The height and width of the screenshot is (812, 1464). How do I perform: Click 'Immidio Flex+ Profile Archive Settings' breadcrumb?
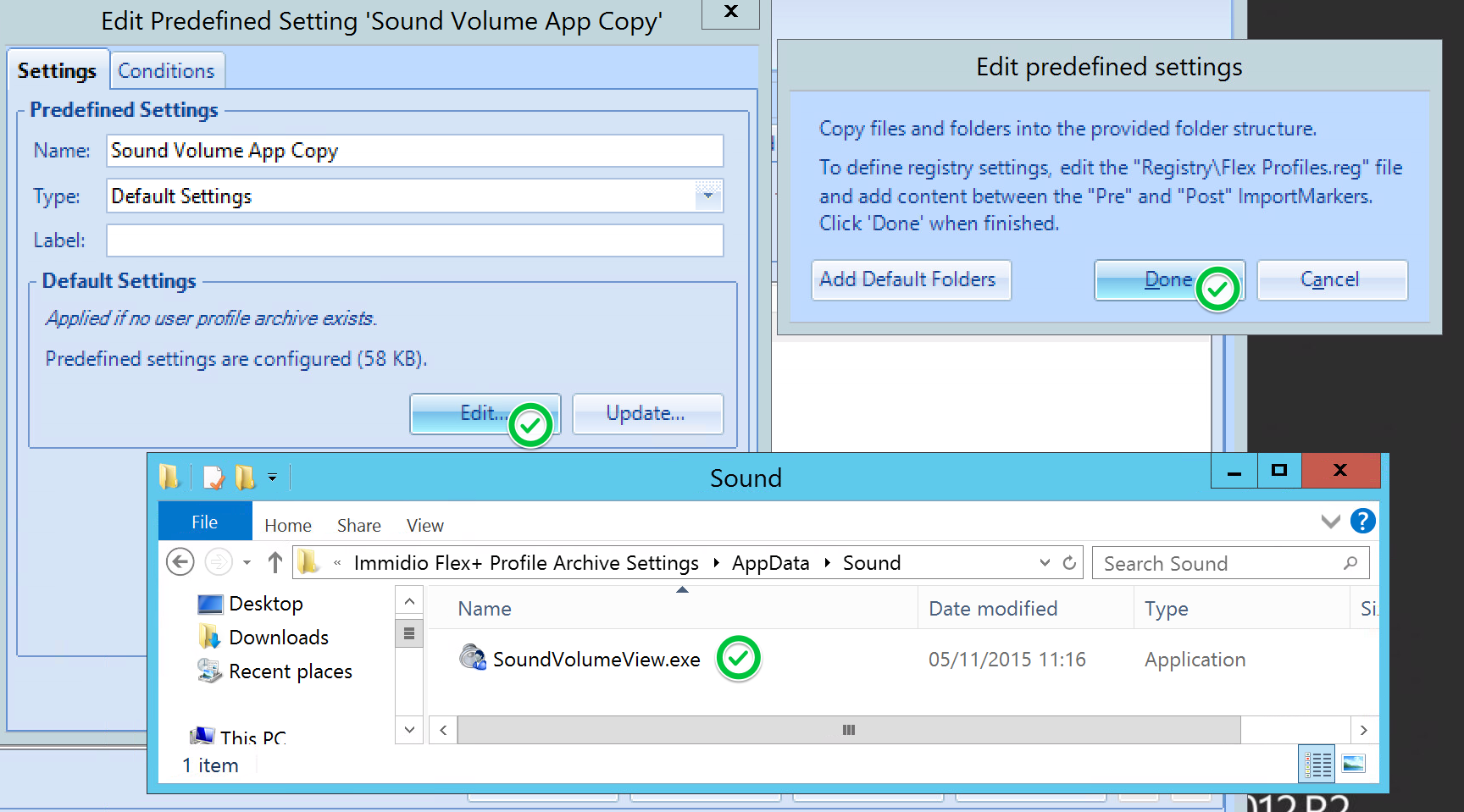coord(526,563)
